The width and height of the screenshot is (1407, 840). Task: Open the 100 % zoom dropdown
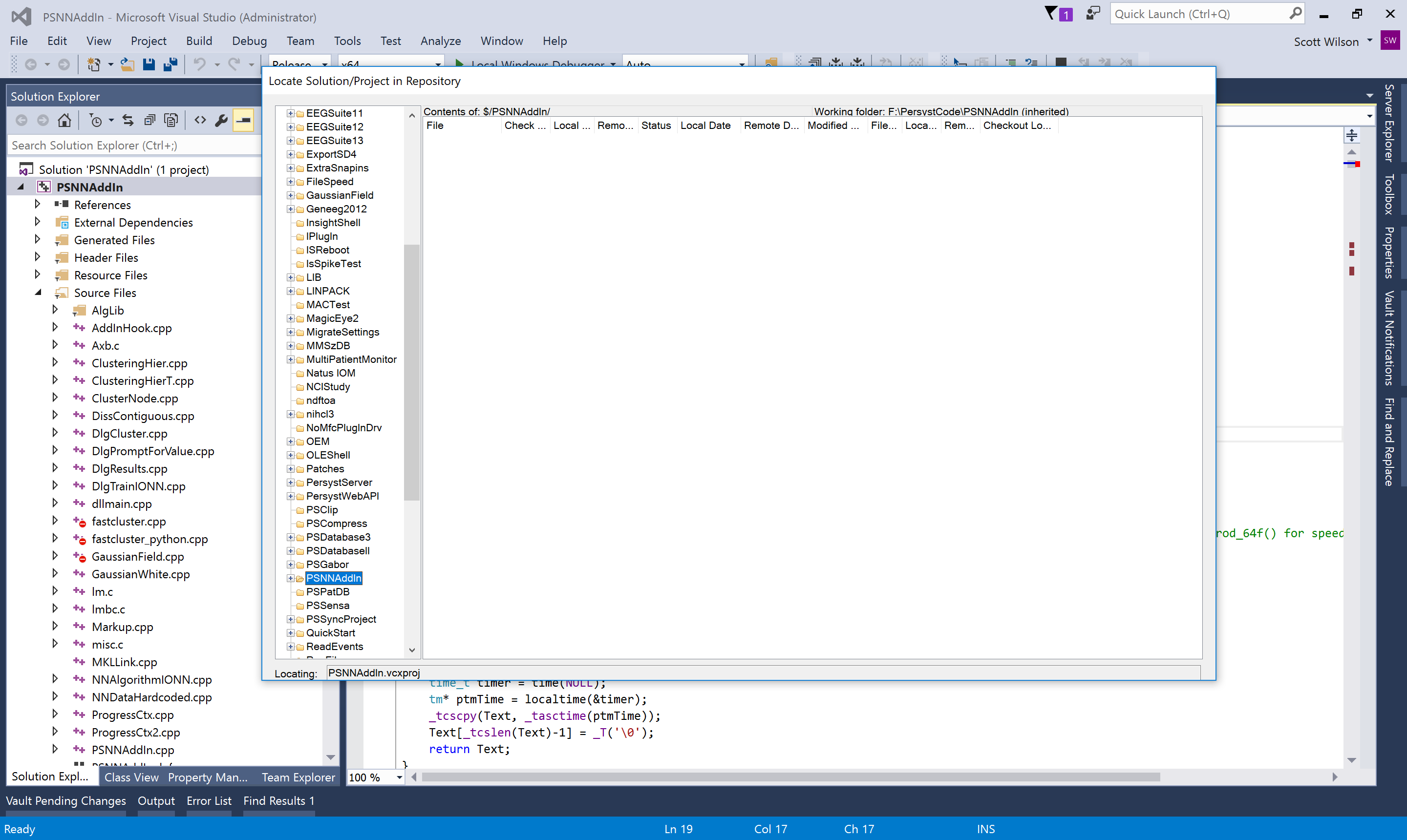pyautogui.click(x=399, y=778)
